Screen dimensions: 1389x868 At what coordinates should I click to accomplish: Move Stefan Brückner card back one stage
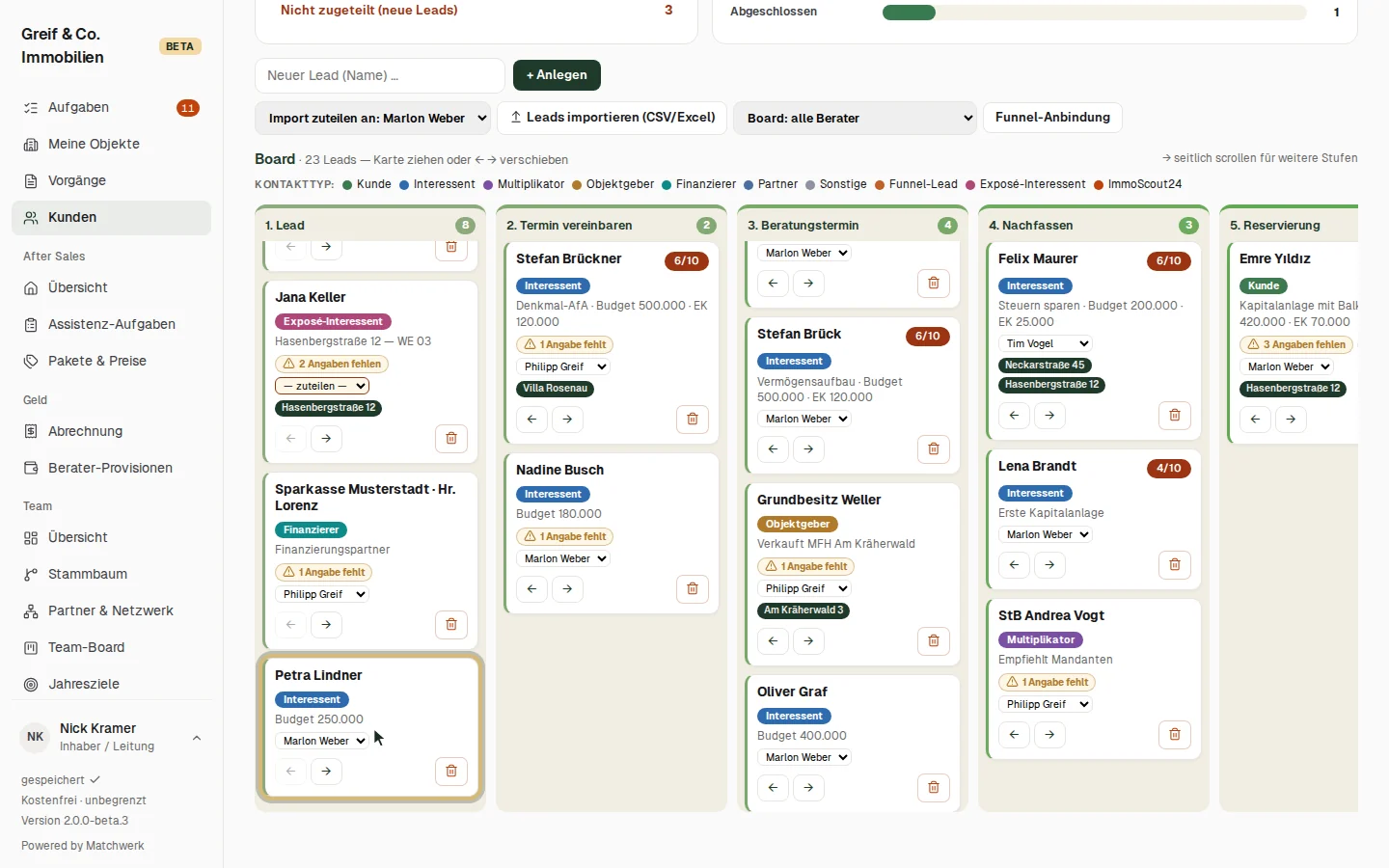tap(531, 419)
